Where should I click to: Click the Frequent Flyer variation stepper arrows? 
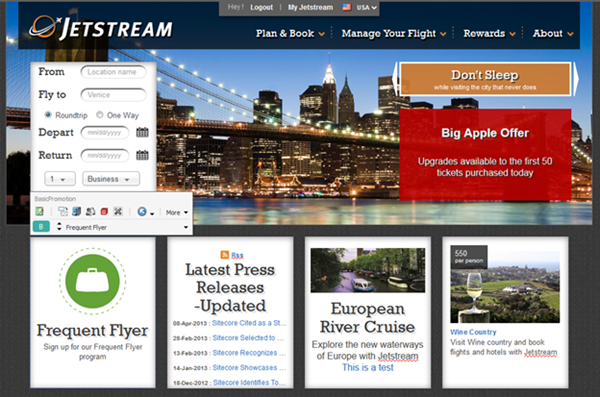[59, 227]
